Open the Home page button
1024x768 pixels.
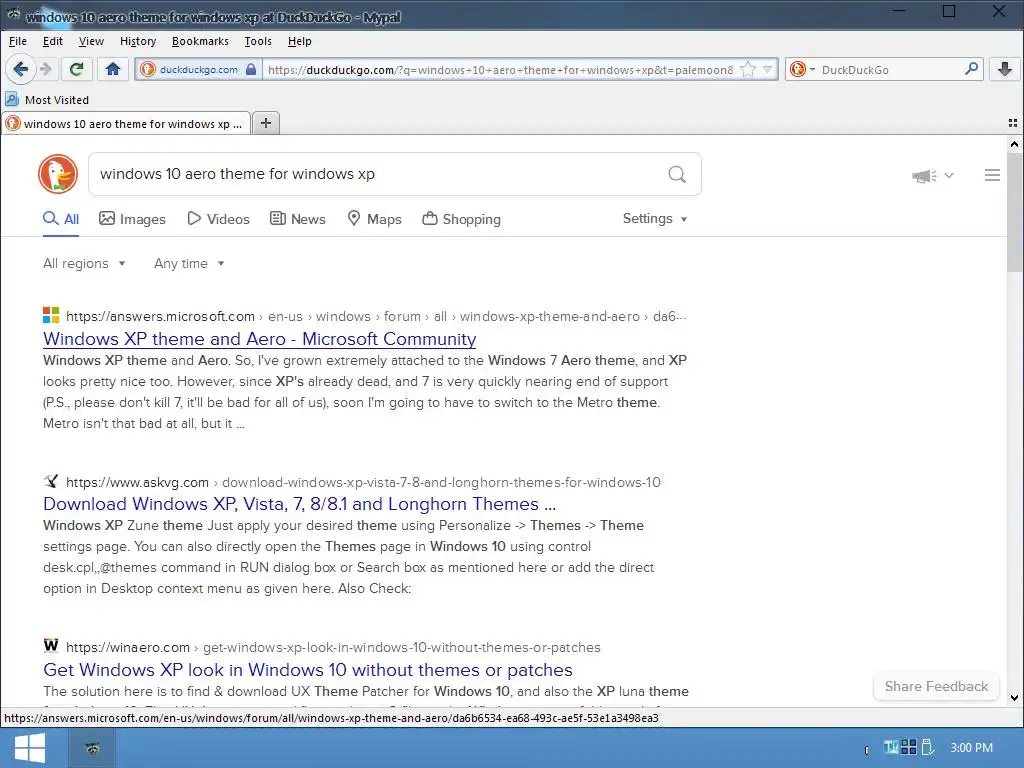pyautogui.click(x=112, y=69)
